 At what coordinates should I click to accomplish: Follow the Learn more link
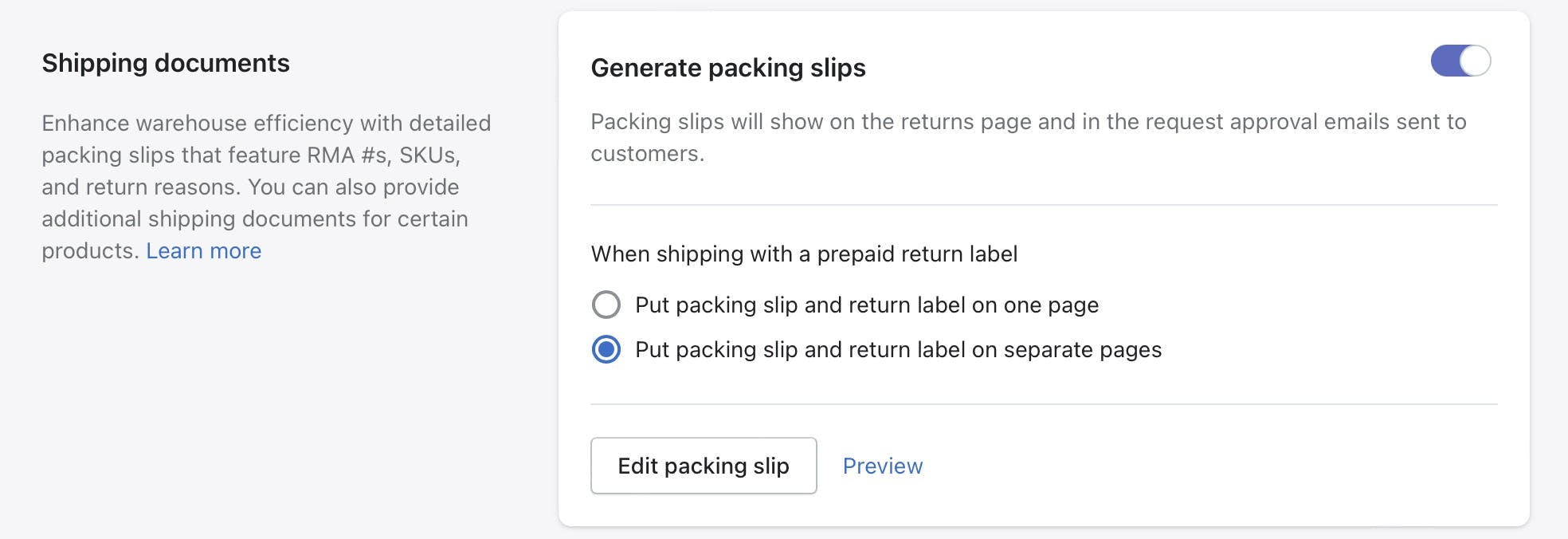tap(203, 250)
